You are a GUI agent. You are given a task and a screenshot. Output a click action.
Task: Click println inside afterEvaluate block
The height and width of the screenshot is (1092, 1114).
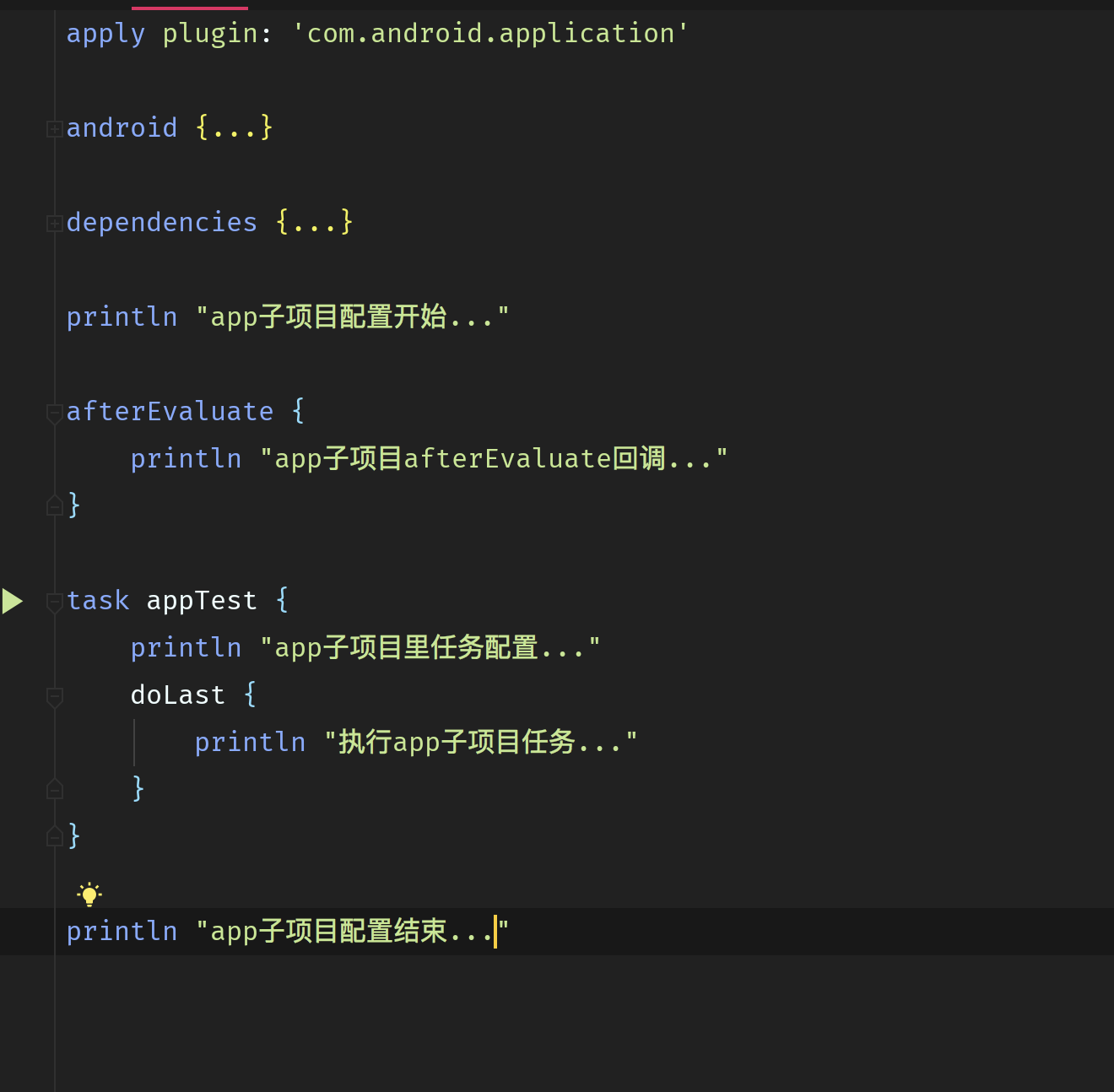coord(187,459)
